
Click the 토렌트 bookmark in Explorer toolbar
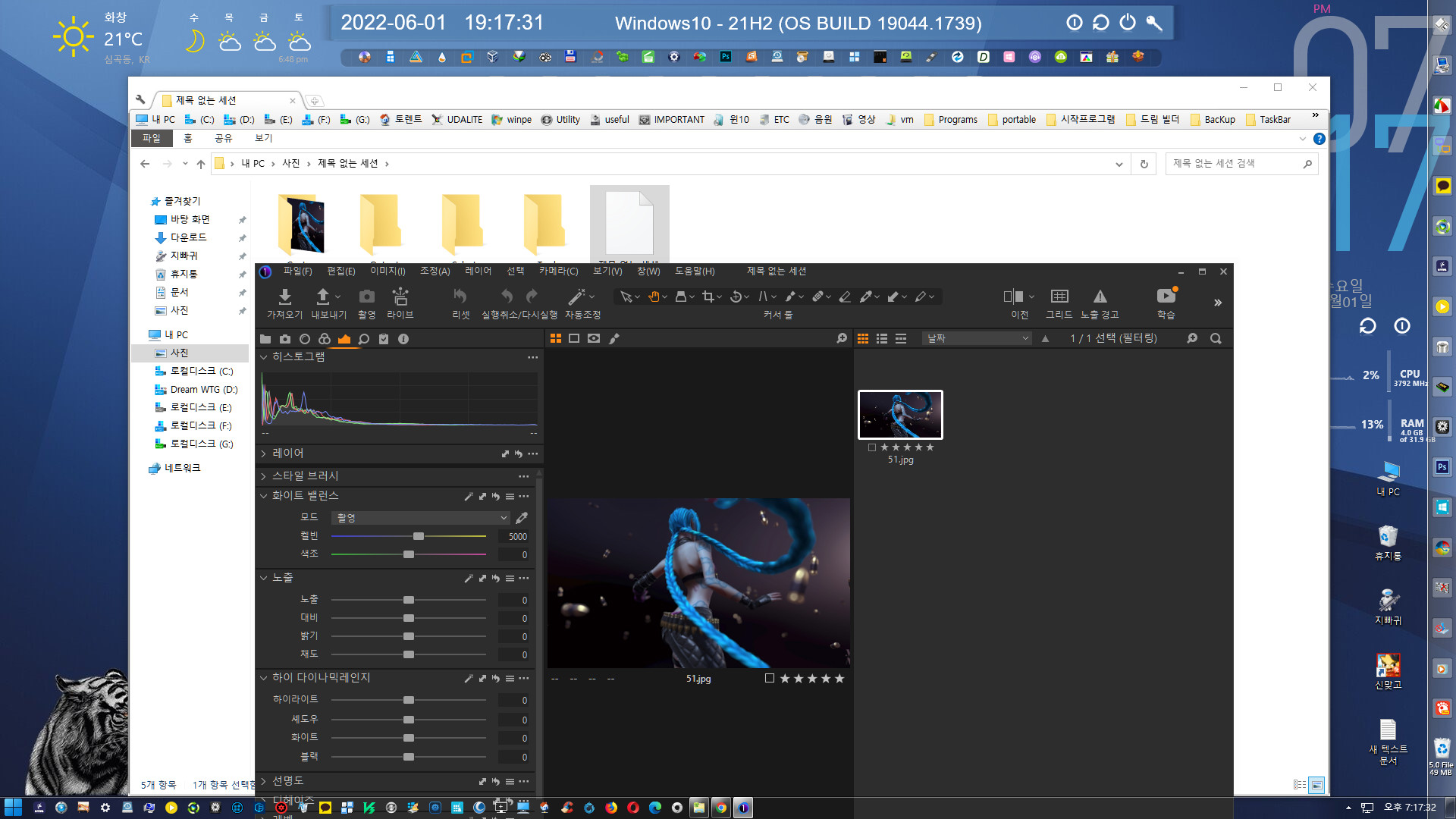(x=400, y=120)
